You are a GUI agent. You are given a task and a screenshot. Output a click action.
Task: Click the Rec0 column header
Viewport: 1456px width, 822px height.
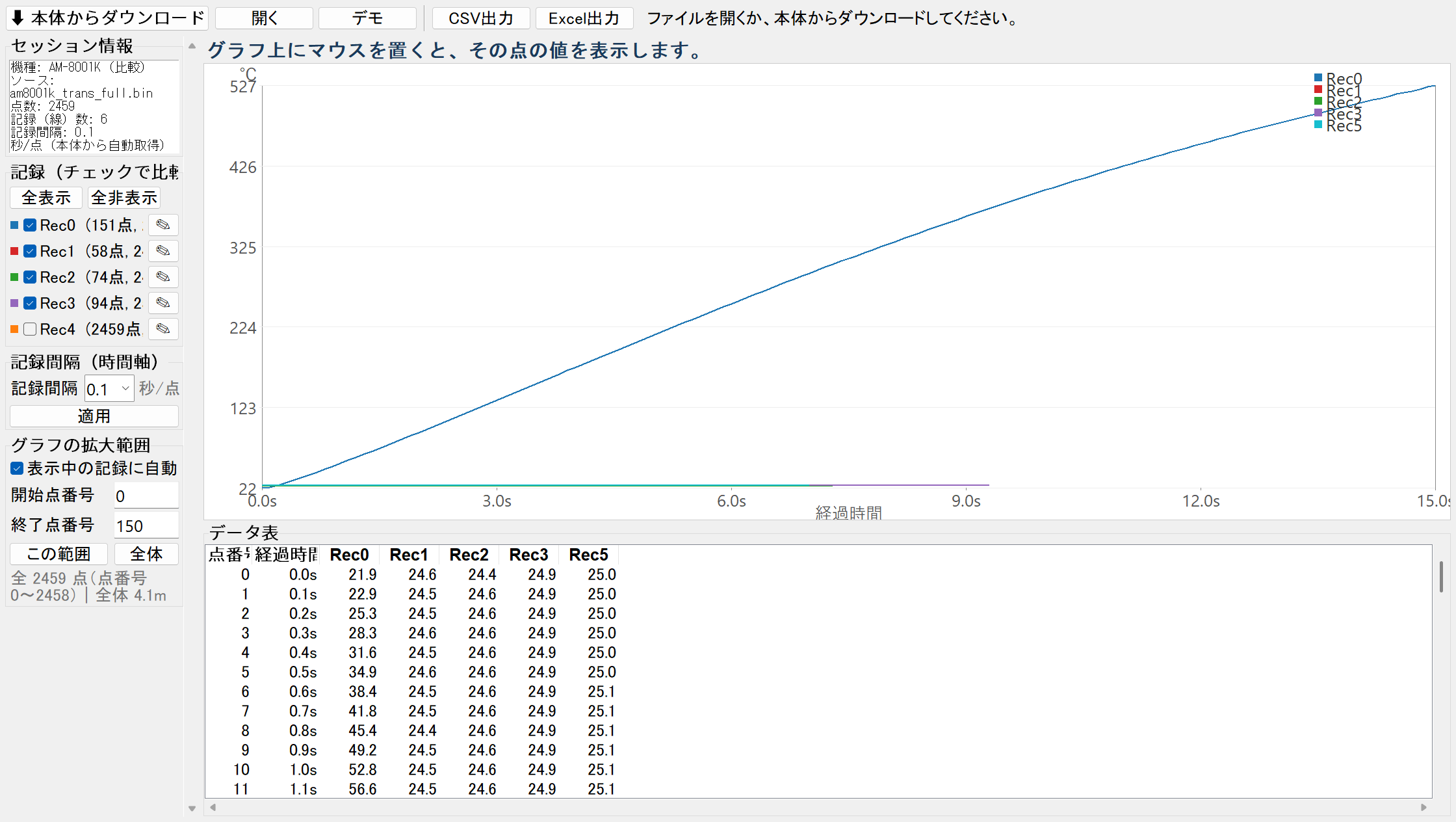(350, 555)
